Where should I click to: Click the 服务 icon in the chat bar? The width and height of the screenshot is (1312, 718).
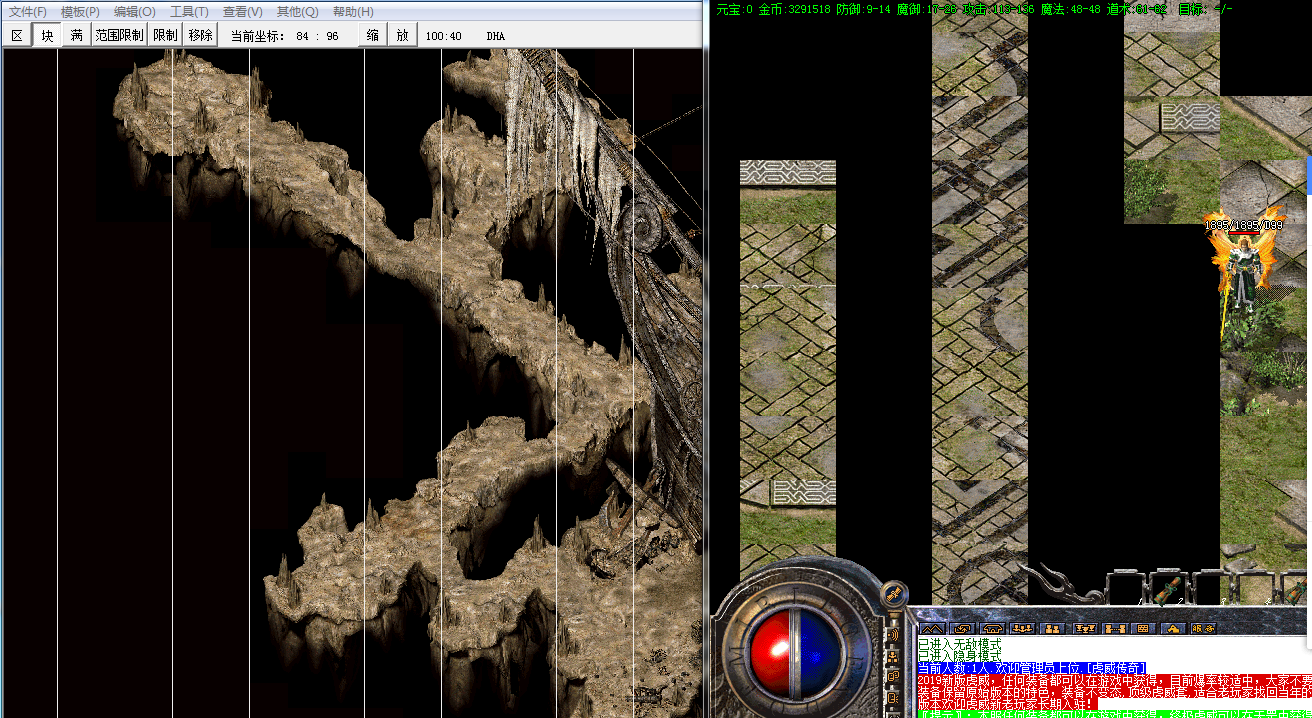pyautogui.click(x=1203, y=628)
